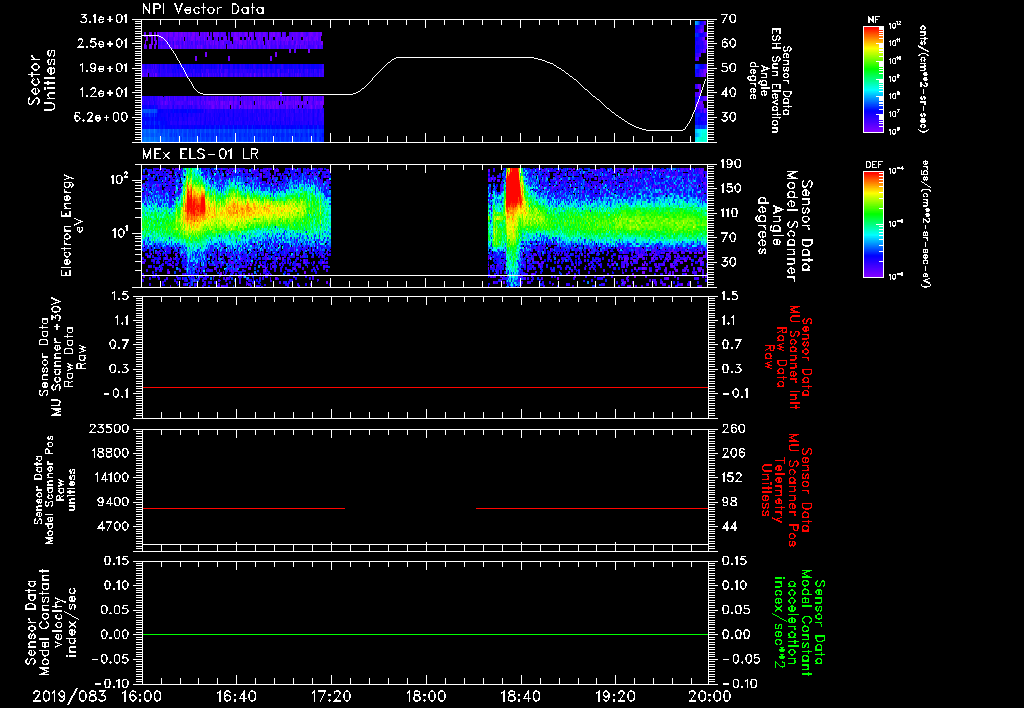The height and width of the screenshot is (708, 1024).
Task: Select the 44 telemetry tick value
Action: coord(729,526)
